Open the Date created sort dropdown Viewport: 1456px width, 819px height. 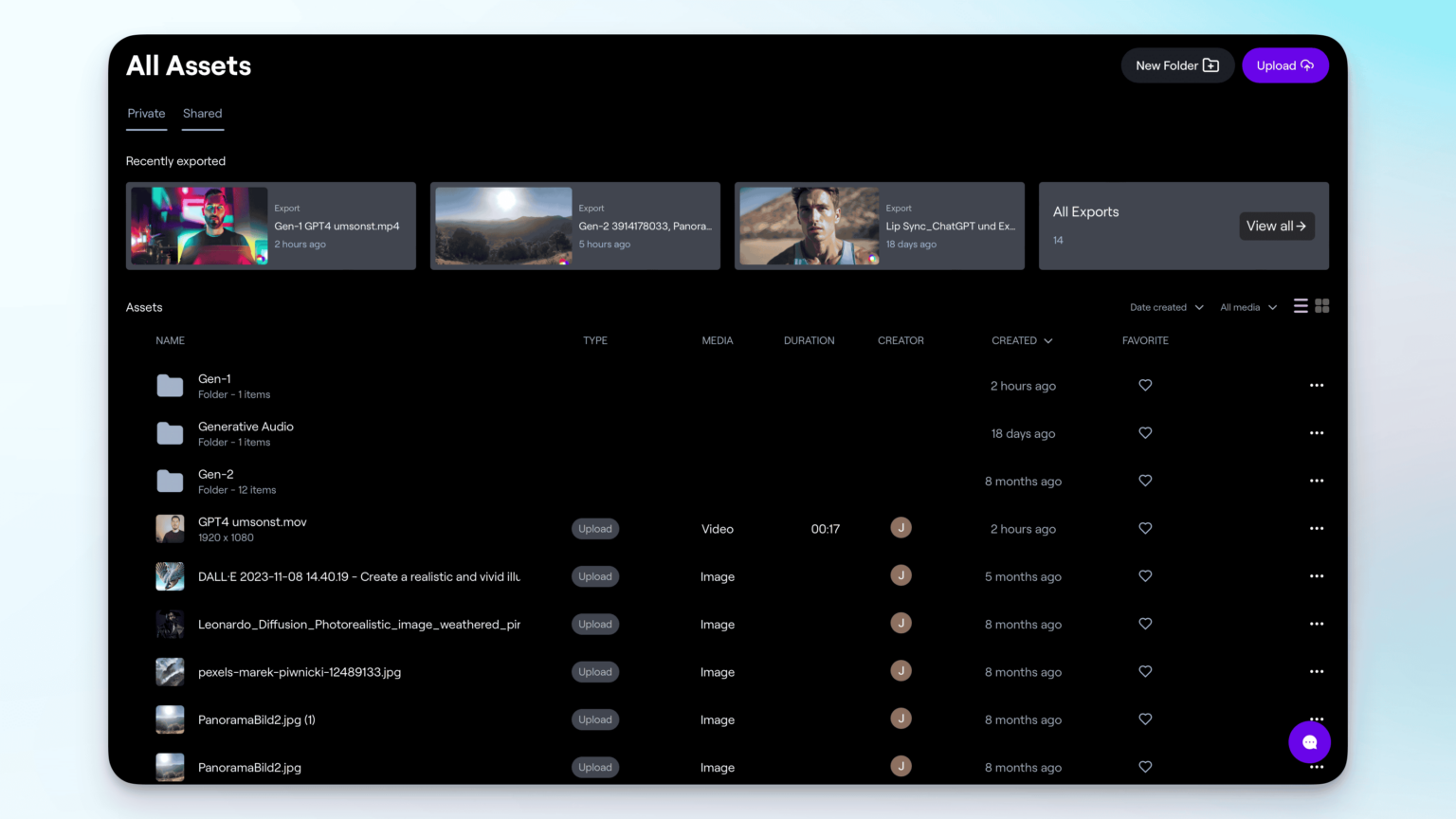pyautogui.click(x=1165, y=306)
